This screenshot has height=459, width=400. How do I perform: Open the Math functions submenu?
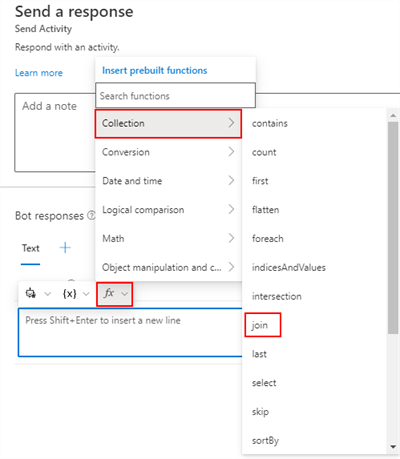point(168,238)
